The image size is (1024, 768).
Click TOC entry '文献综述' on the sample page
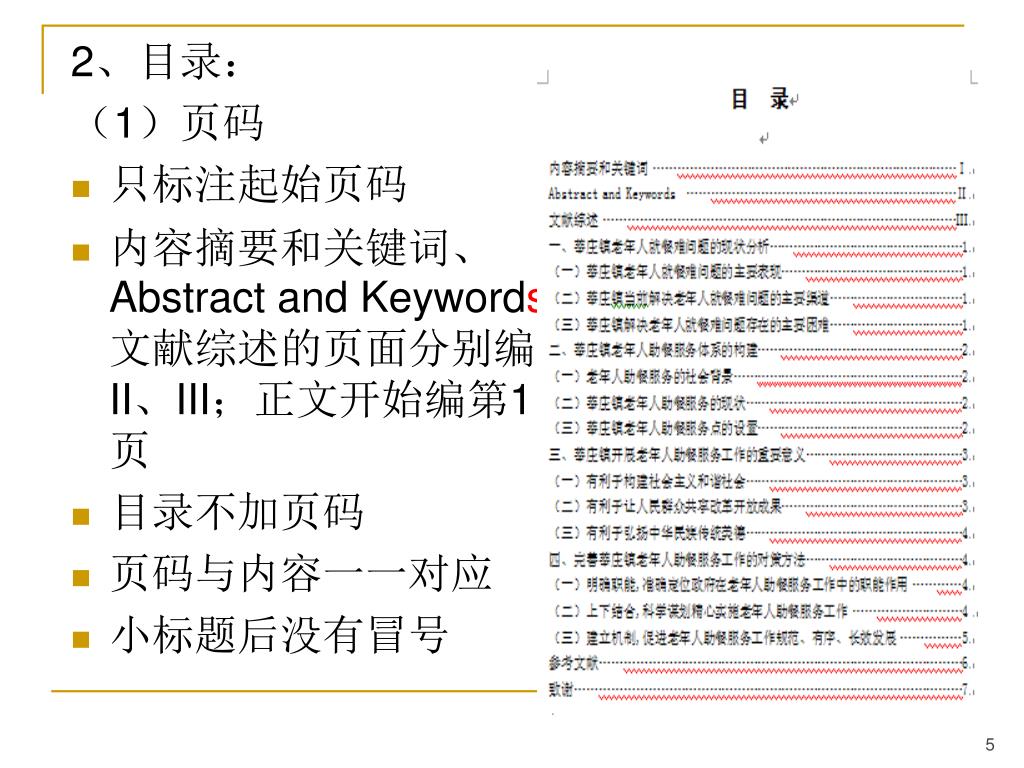click(573, 221)
